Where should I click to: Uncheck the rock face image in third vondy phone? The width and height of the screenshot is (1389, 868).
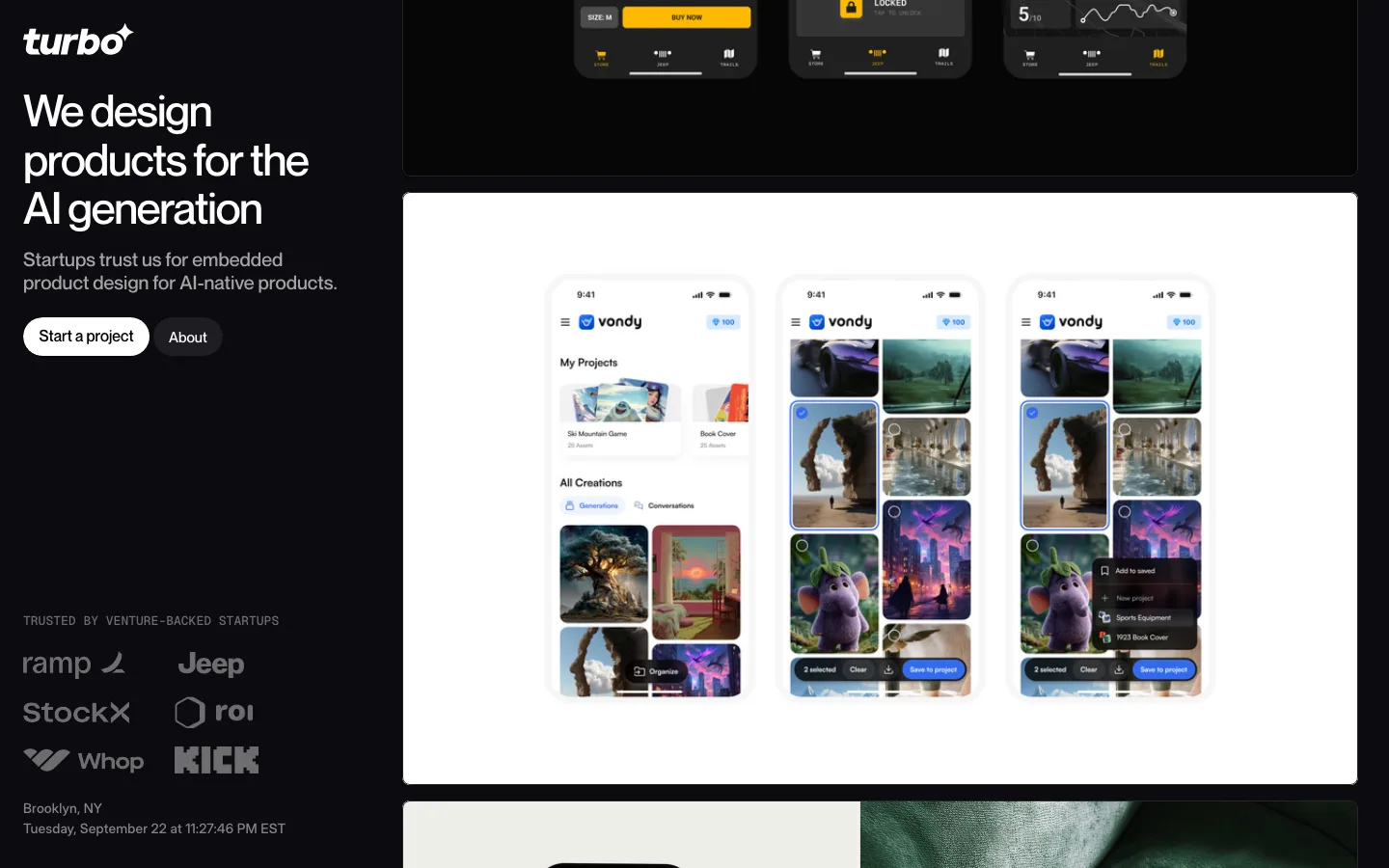(1032, 413)
